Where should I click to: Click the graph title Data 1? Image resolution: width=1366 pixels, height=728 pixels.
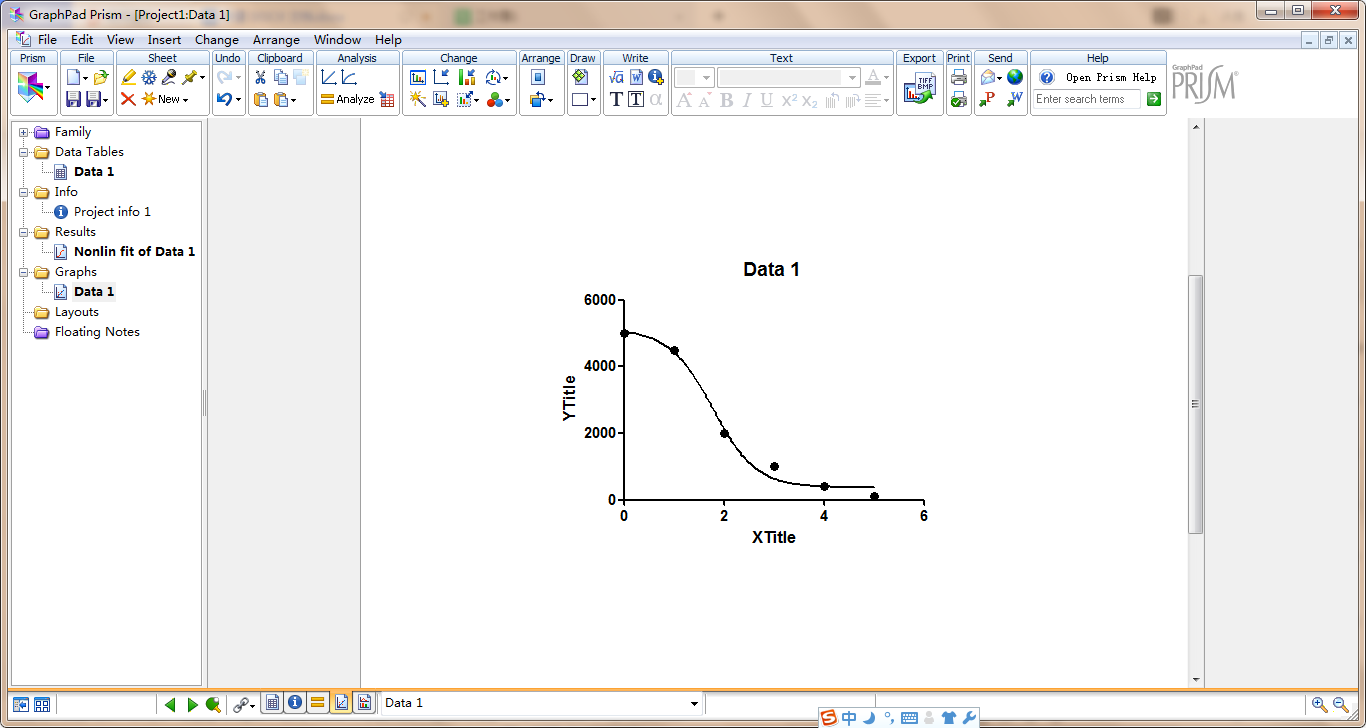(771, 269)
